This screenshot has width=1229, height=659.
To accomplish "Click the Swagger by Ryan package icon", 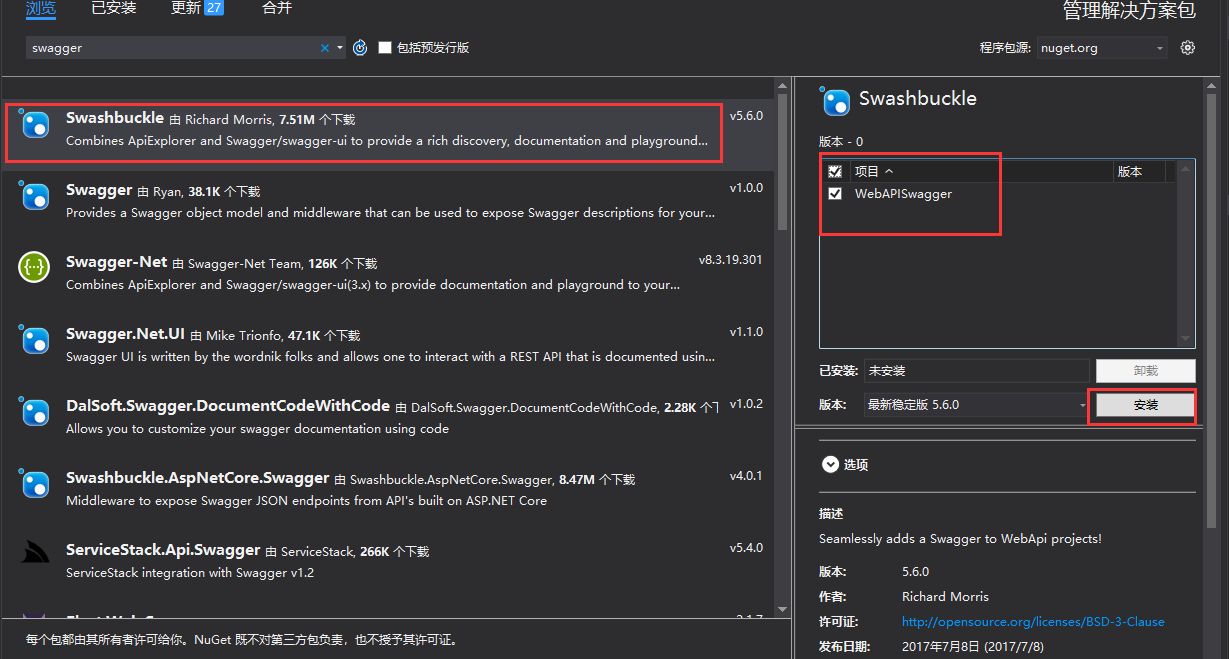I will pos(35,197).
